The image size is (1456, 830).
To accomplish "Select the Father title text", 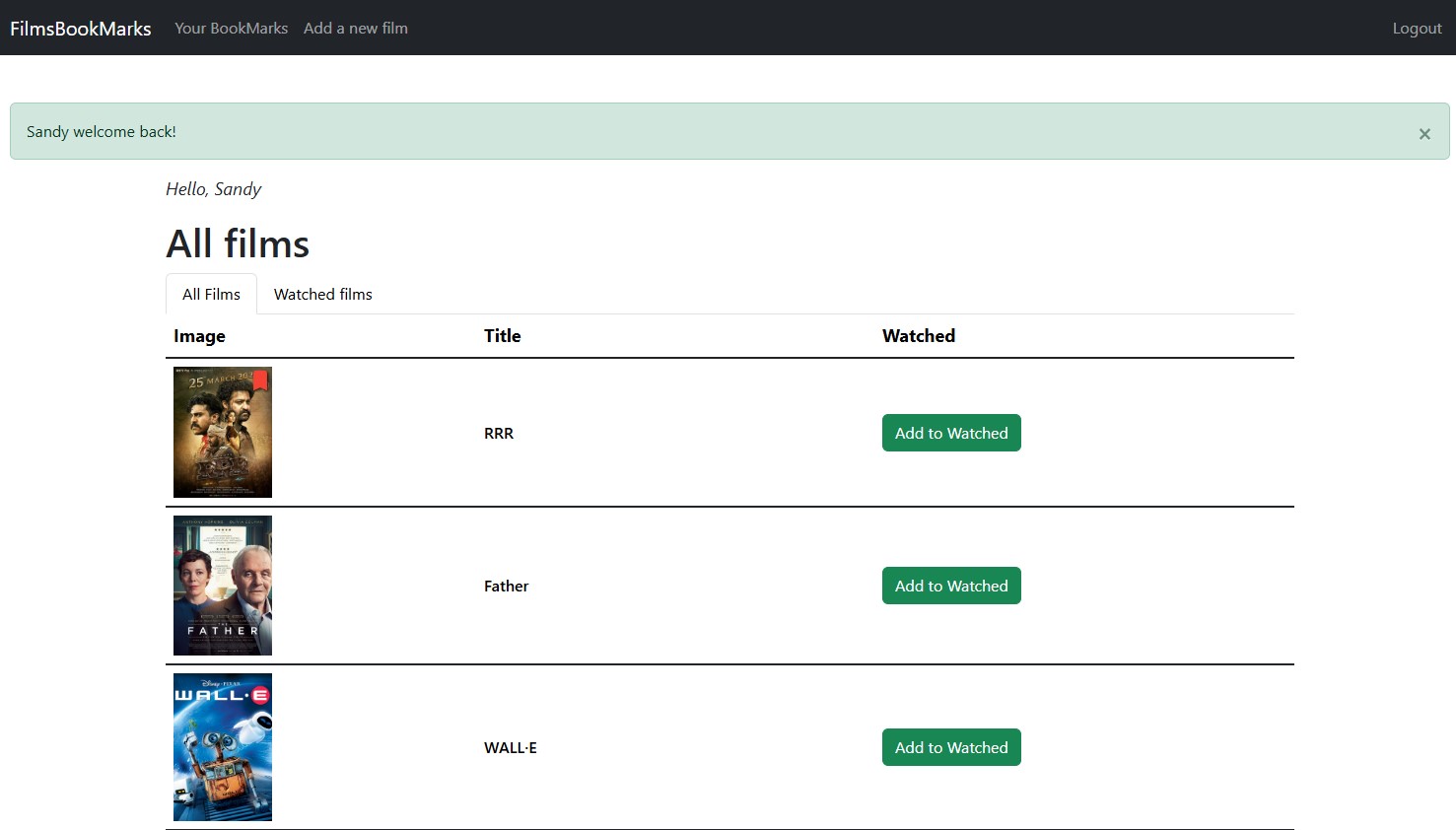I will (x=506, y=587).
